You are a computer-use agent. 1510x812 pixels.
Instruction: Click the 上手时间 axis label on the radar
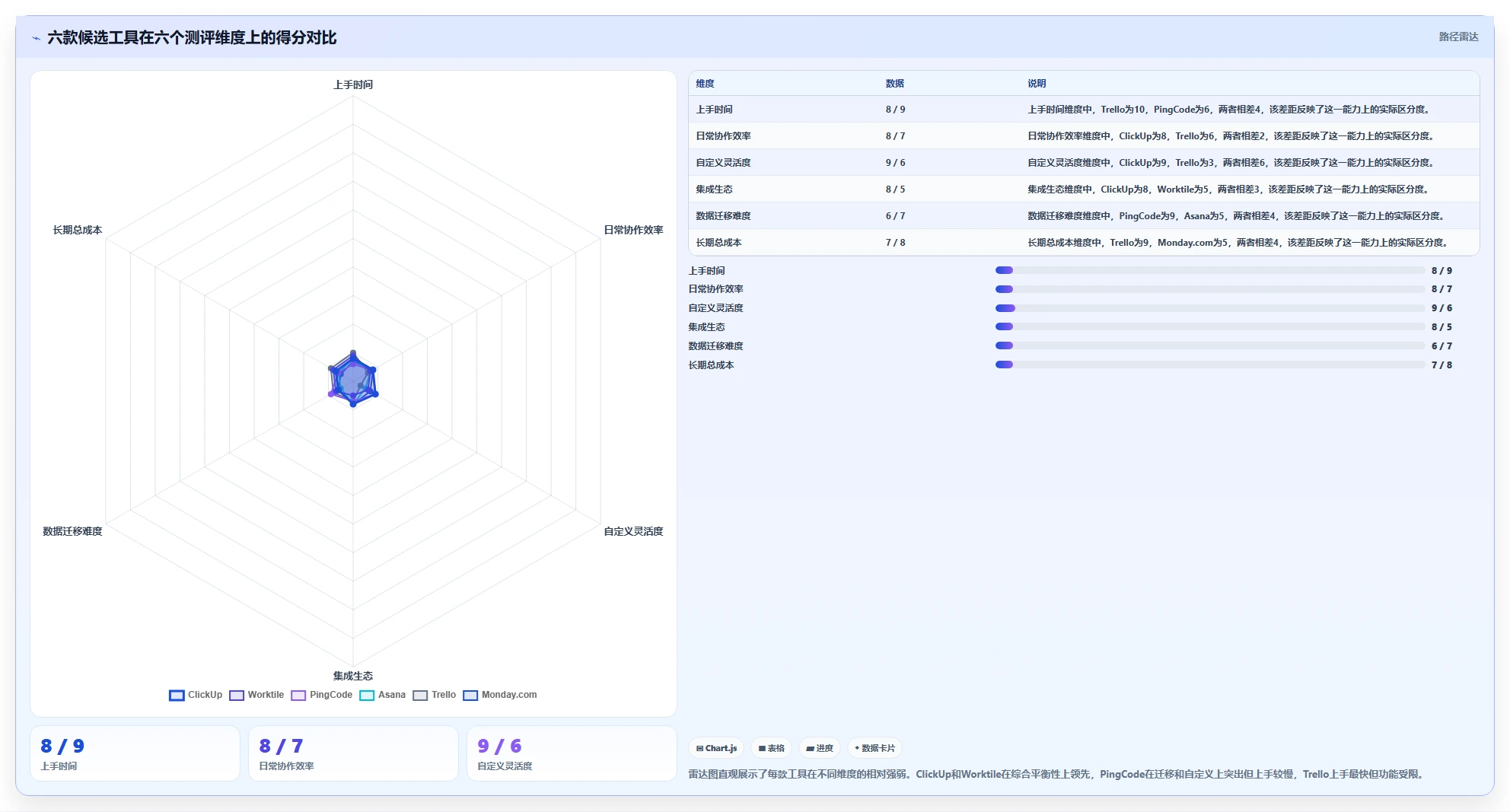tap(353, 84)
